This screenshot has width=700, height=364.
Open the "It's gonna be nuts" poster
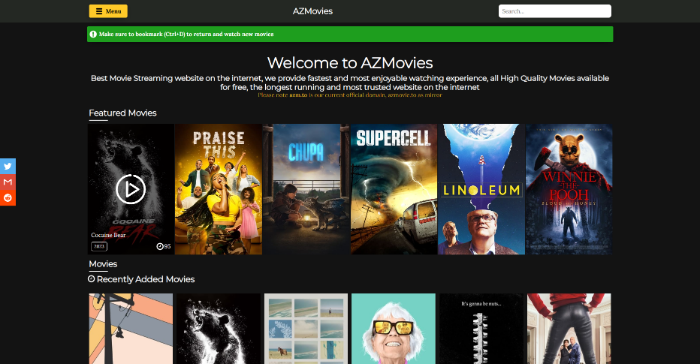point(481,329)
